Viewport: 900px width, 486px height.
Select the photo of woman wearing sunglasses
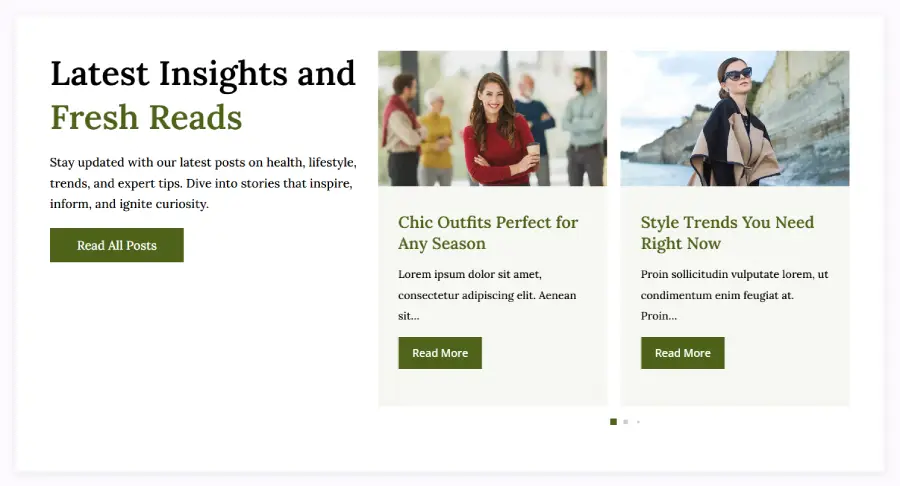(735, 118)
